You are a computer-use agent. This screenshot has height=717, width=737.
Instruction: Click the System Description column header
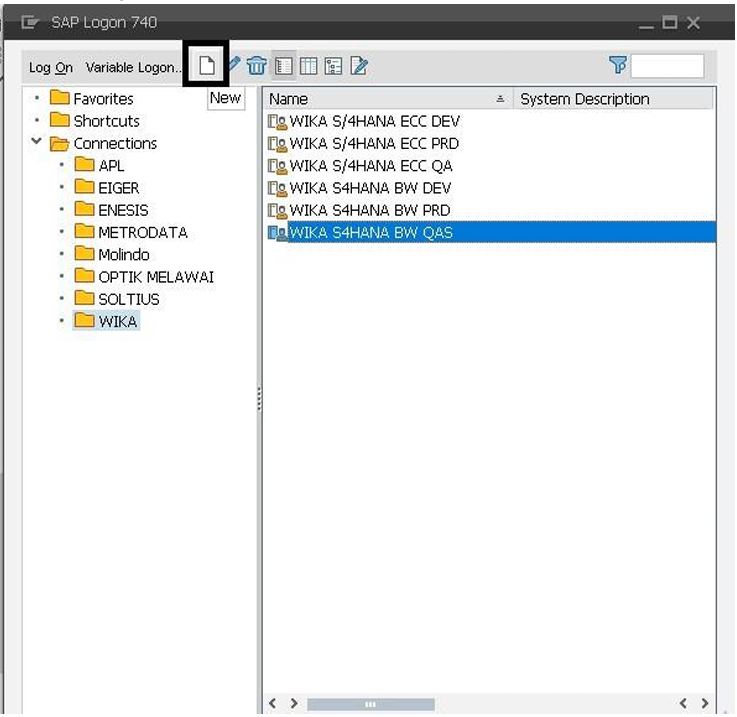coord(585,99)
